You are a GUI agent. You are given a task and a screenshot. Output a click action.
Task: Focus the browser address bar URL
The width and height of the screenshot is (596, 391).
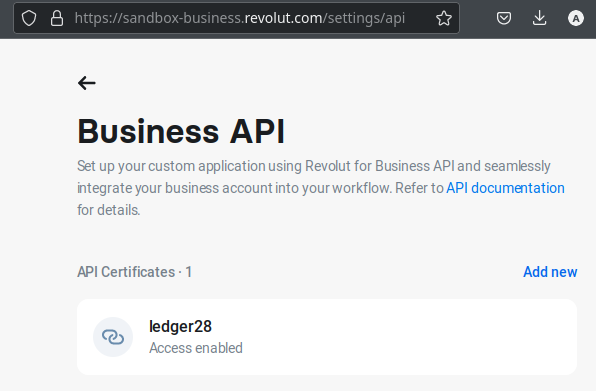point(239,18)
